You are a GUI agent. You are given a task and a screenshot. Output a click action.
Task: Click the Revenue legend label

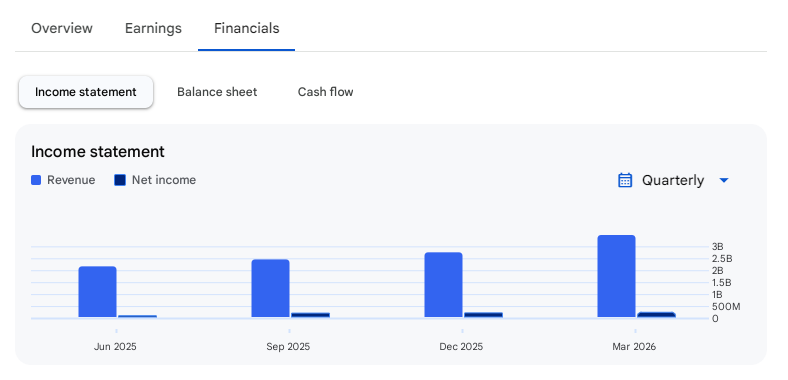point(71,180)
